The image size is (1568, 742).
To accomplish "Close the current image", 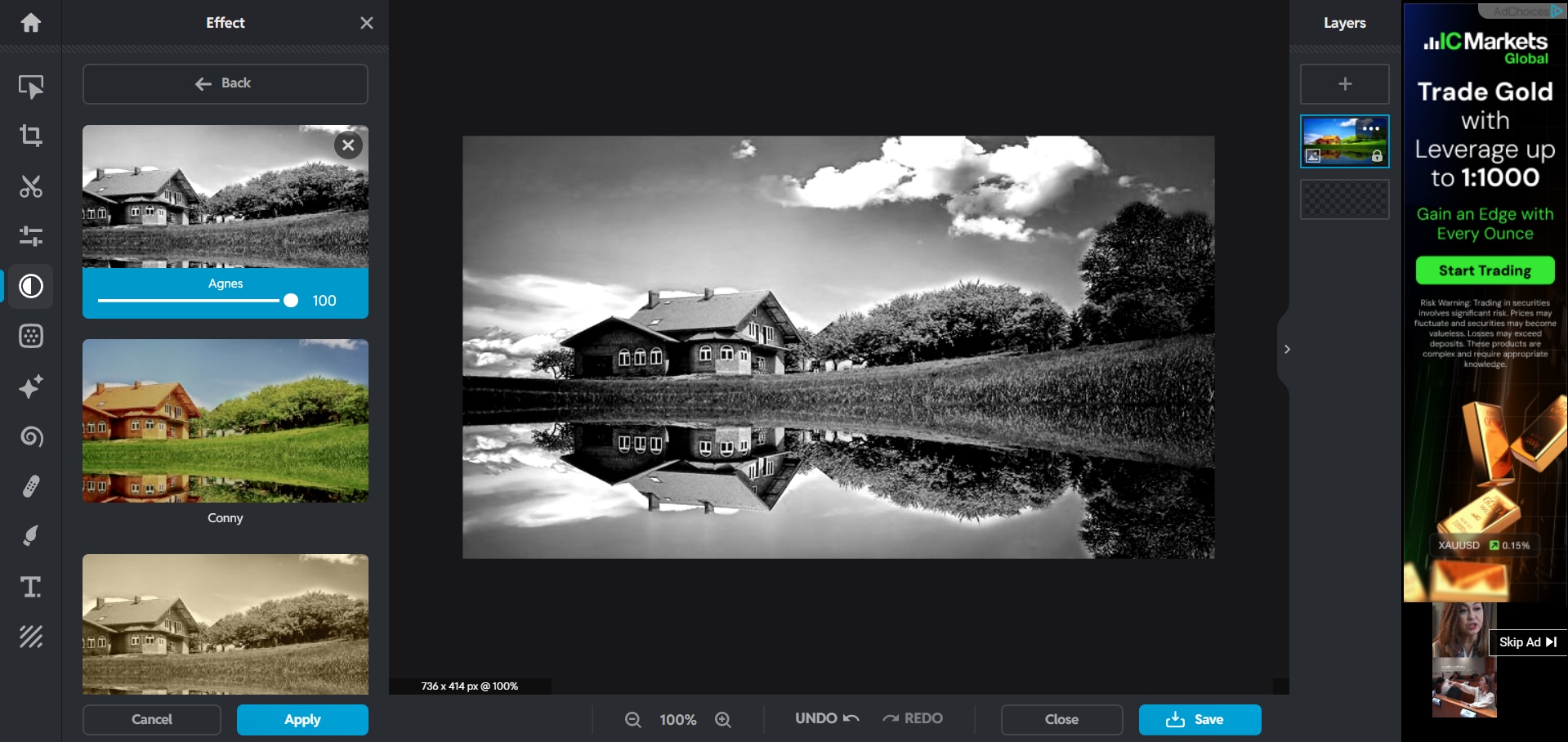I will 1062,720.
